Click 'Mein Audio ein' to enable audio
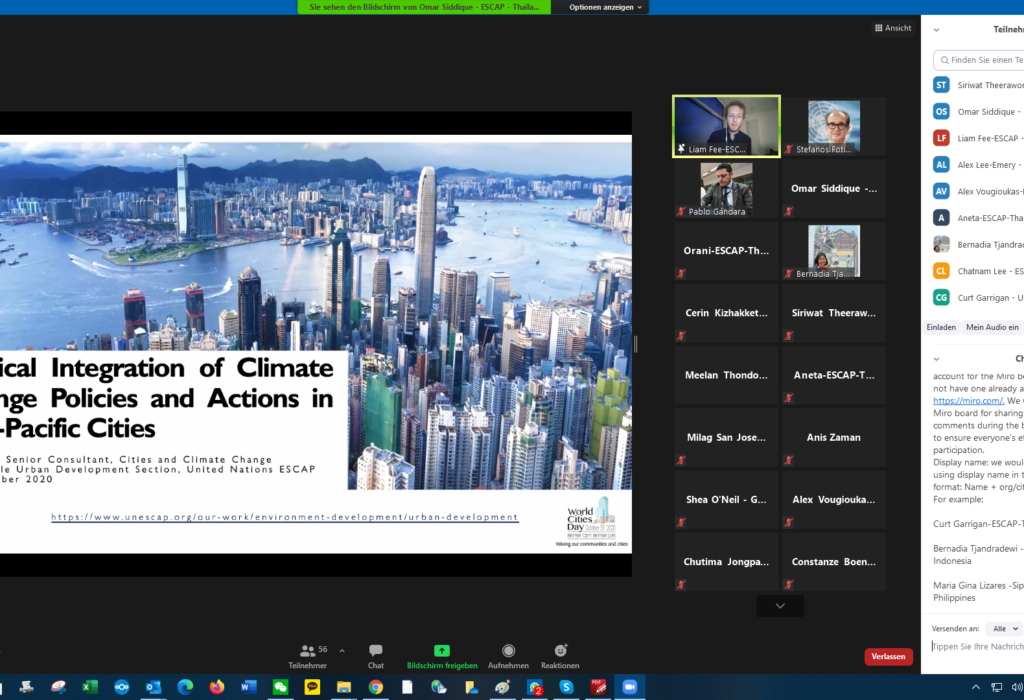This screenshot has height=700, width=1024. click(991, 326)
